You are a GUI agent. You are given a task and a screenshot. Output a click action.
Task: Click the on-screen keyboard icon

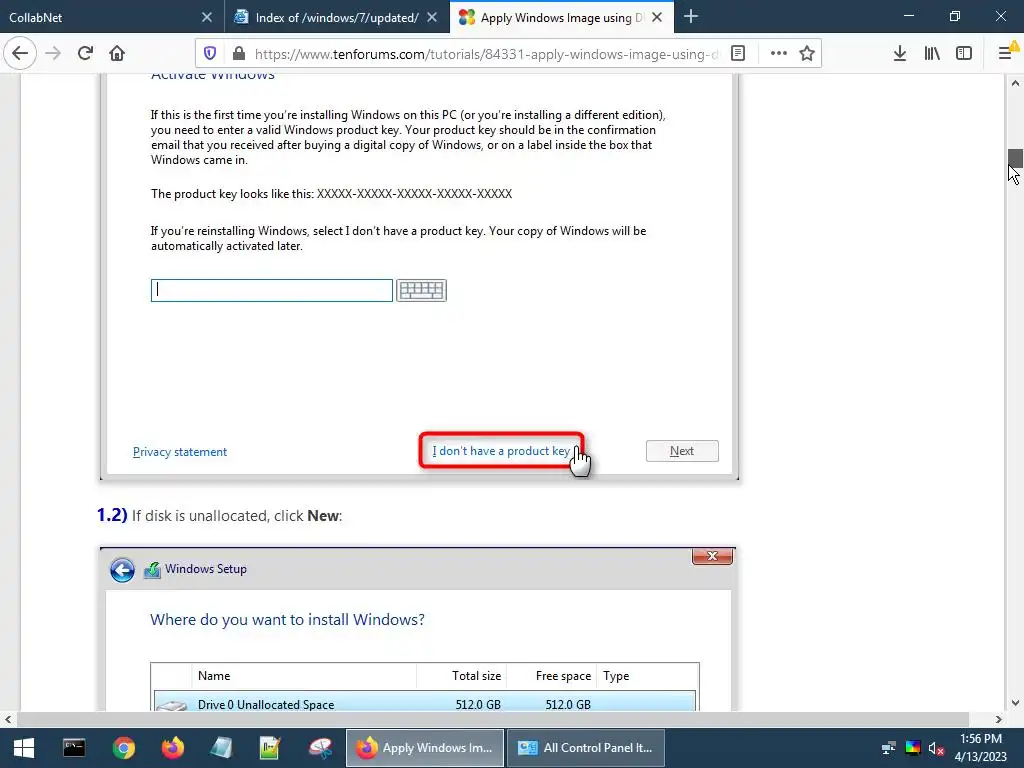pyautogui.click(x=421, y=291)
